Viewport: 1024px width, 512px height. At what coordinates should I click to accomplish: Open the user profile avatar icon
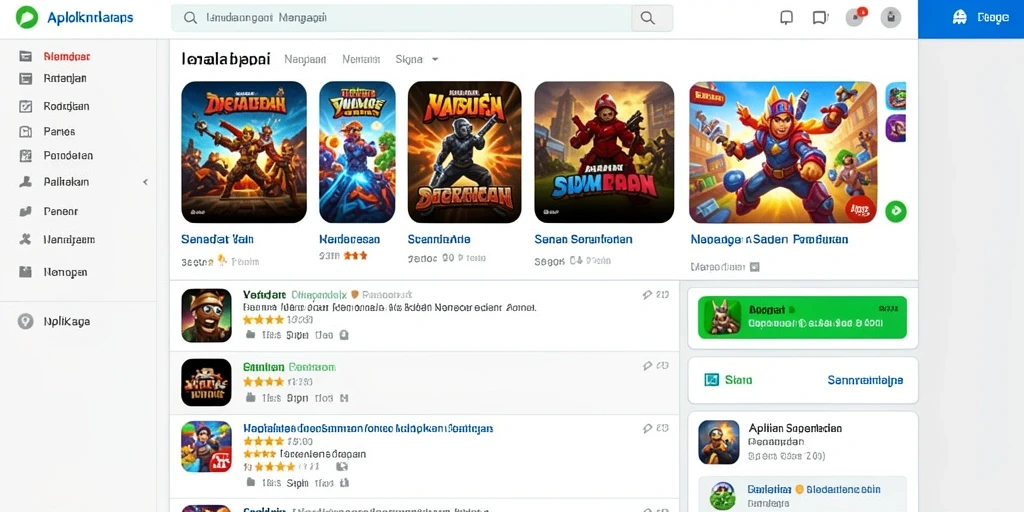point(891,18)
